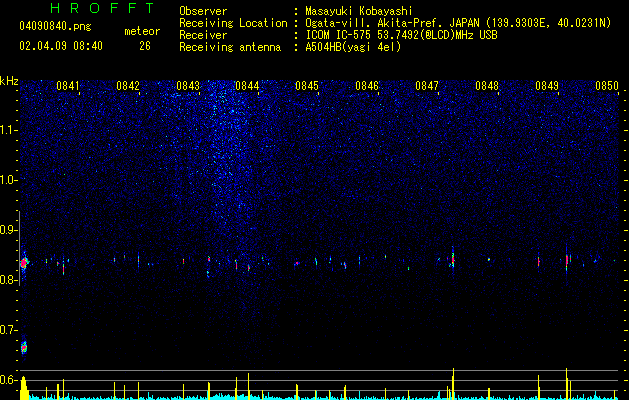Click the 0841 time marker

(x=68, y=86)
